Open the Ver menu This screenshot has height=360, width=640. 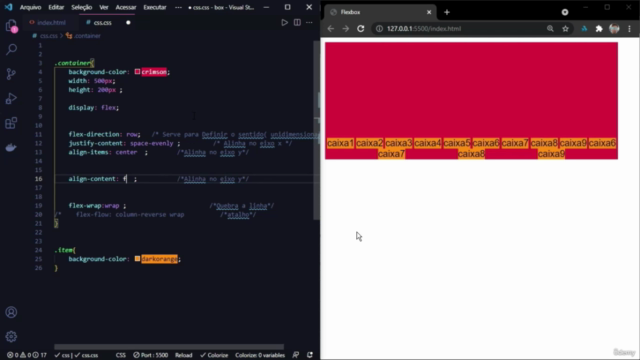[x=104, y=7]
